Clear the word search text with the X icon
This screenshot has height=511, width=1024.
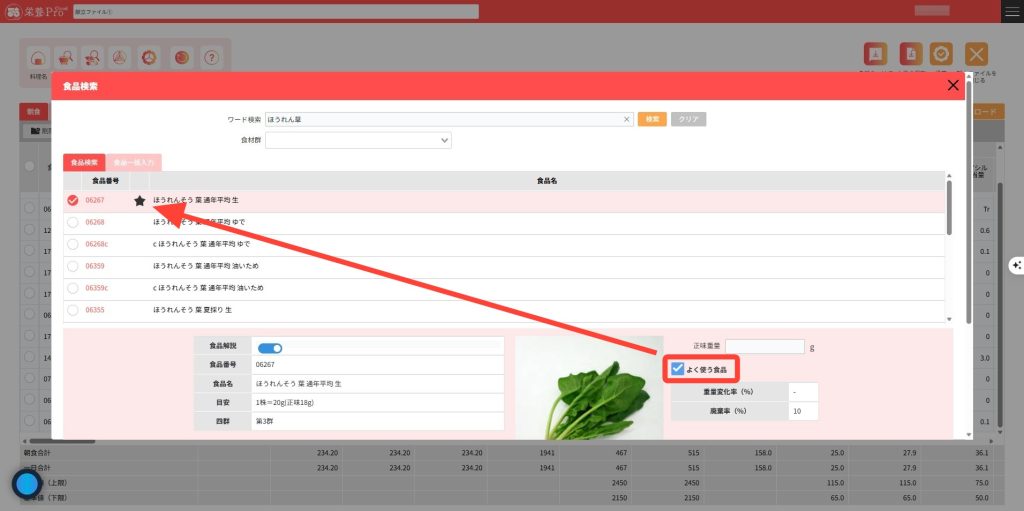coord(627,119)
